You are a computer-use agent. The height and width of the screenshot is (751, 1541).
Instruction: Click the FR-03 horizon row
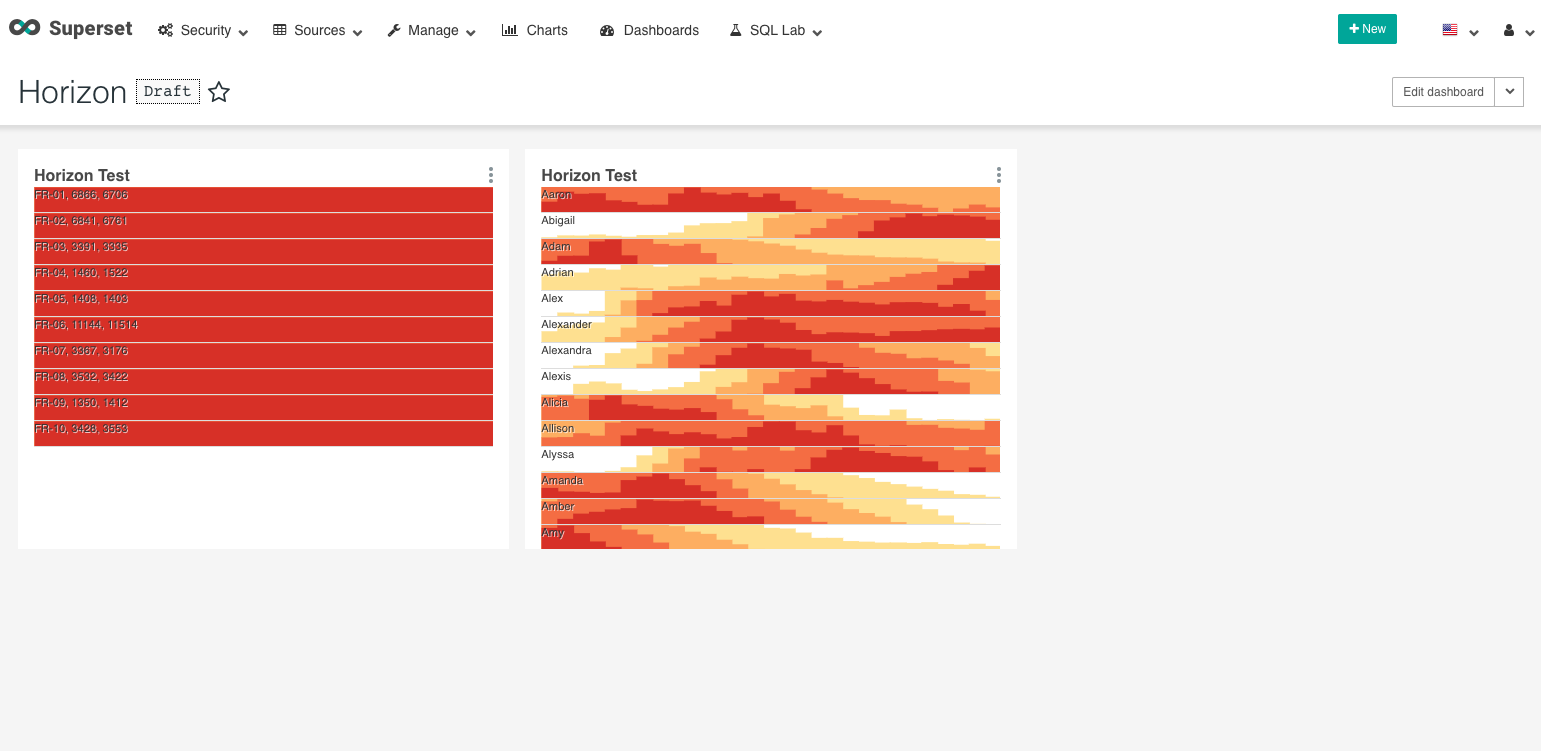[x=263, y=251]
